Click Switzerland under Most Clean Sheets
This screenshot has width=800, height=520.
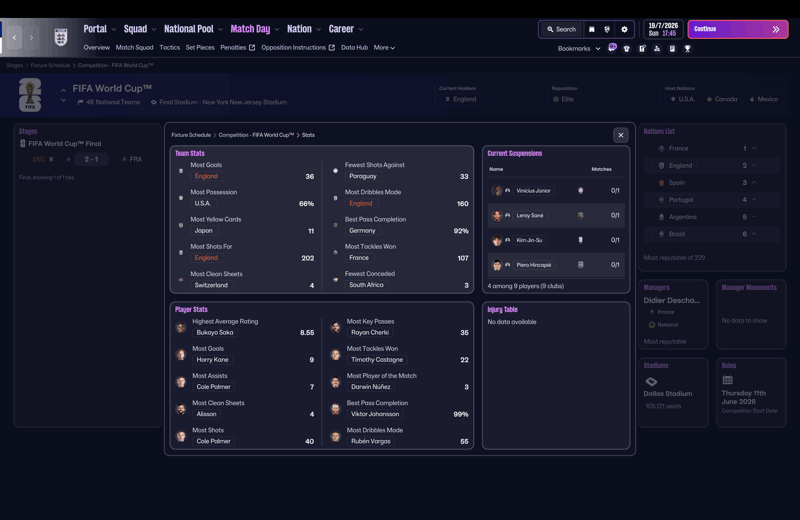click(x=211, y=285)
